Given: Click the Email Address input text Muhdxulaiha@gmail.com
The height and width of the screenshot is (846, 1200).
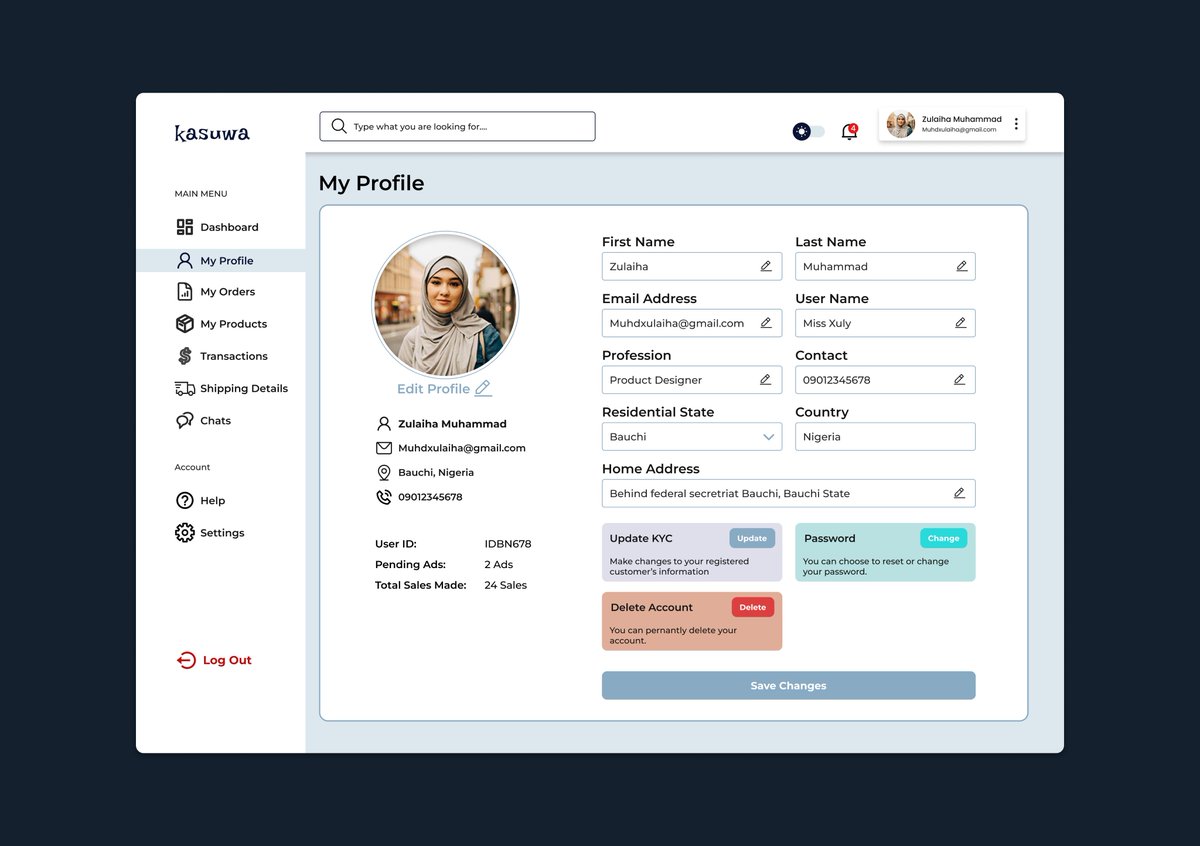Looking at the screenshot, I should tap(677, 323).
